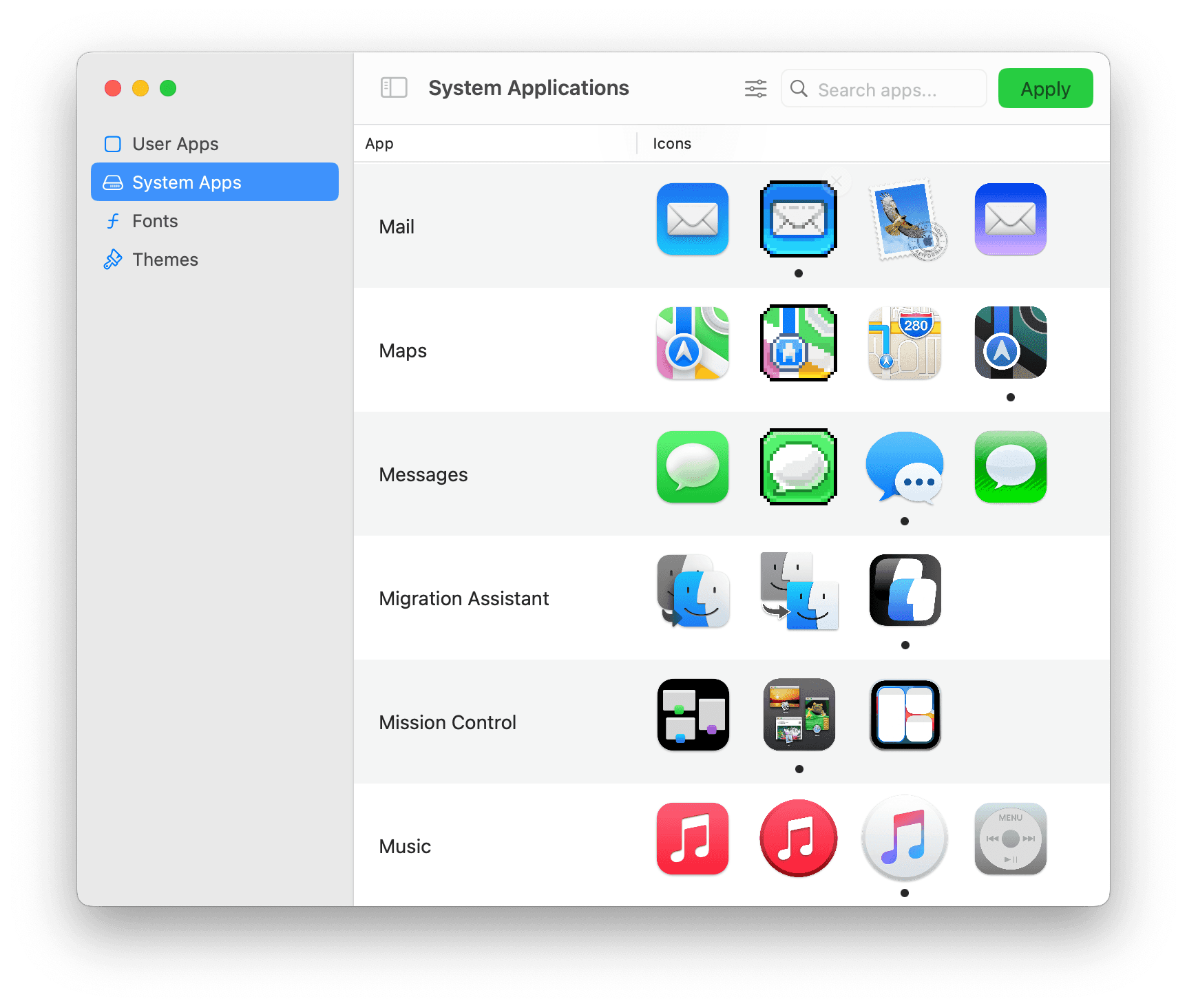Viewport: 1187px width, 1008px height.
Task: Zoom window with the green button
Action: point(168,88)
